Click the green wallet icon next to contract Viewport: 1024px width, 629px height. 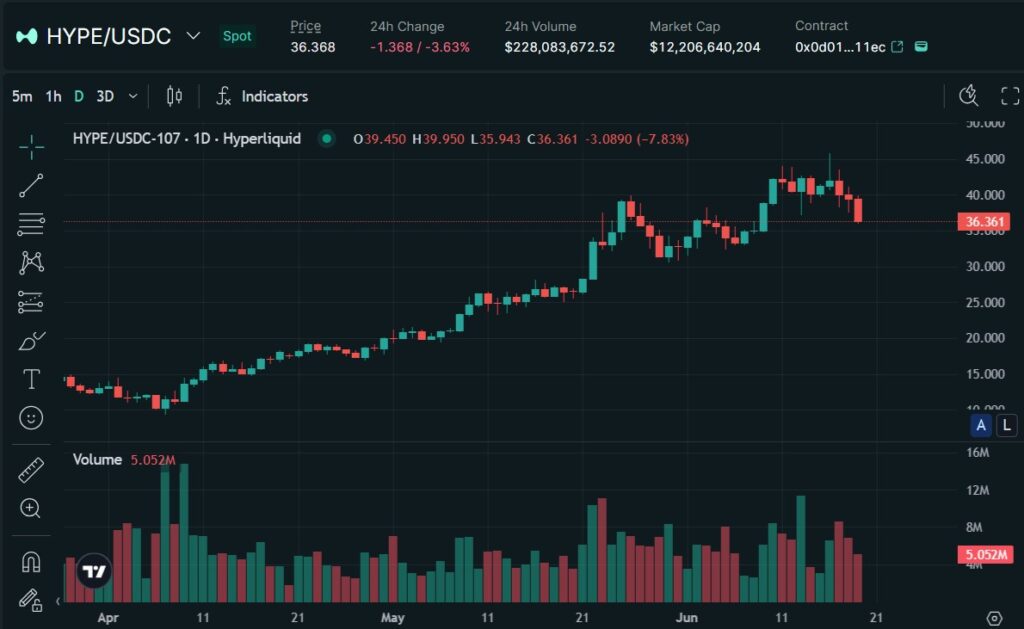[921, 46]
